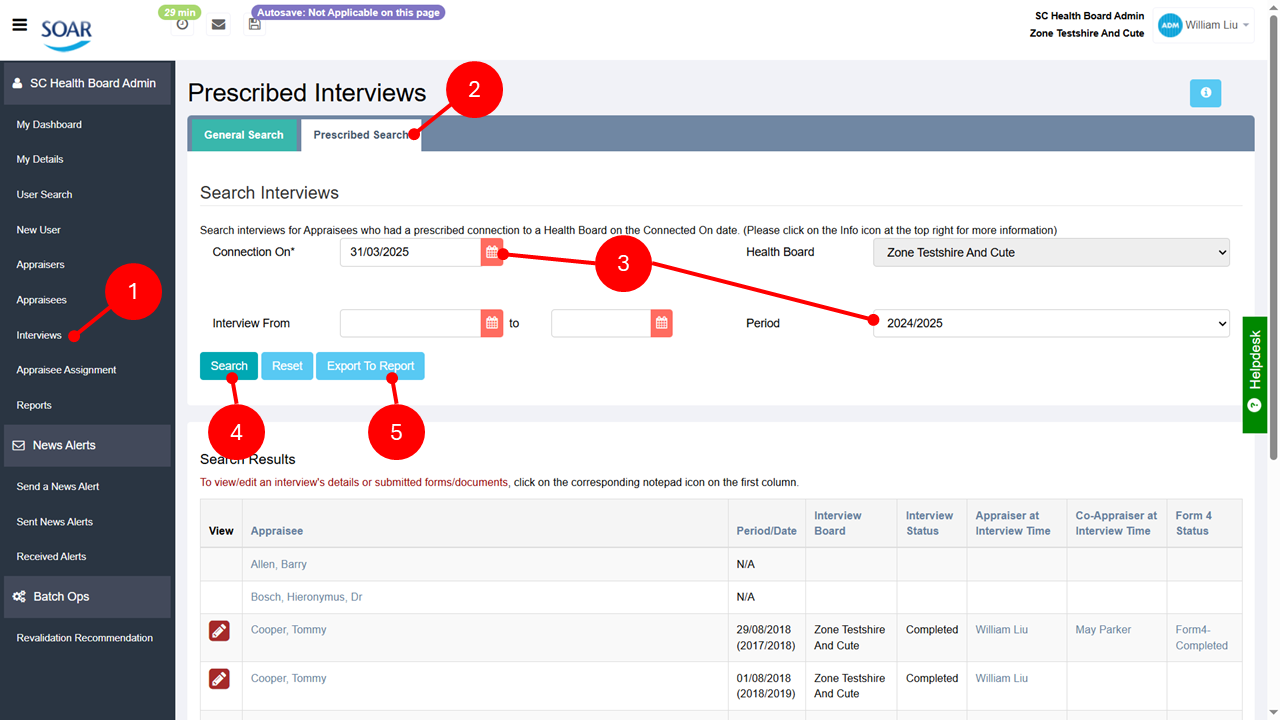The image size is (1280, 720).
Task: Expand the Period dropdown
Action: (1050, 323)
